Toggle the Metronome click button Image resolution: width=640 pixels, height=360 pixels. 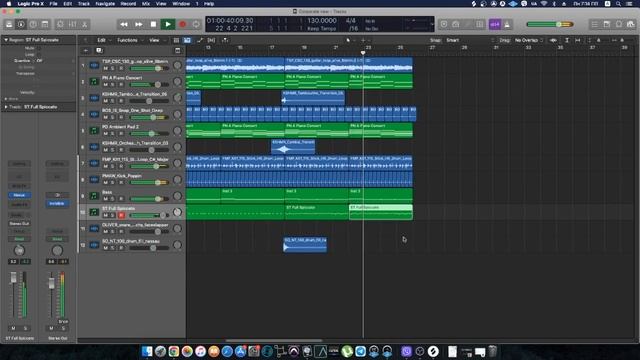point(507,24)
